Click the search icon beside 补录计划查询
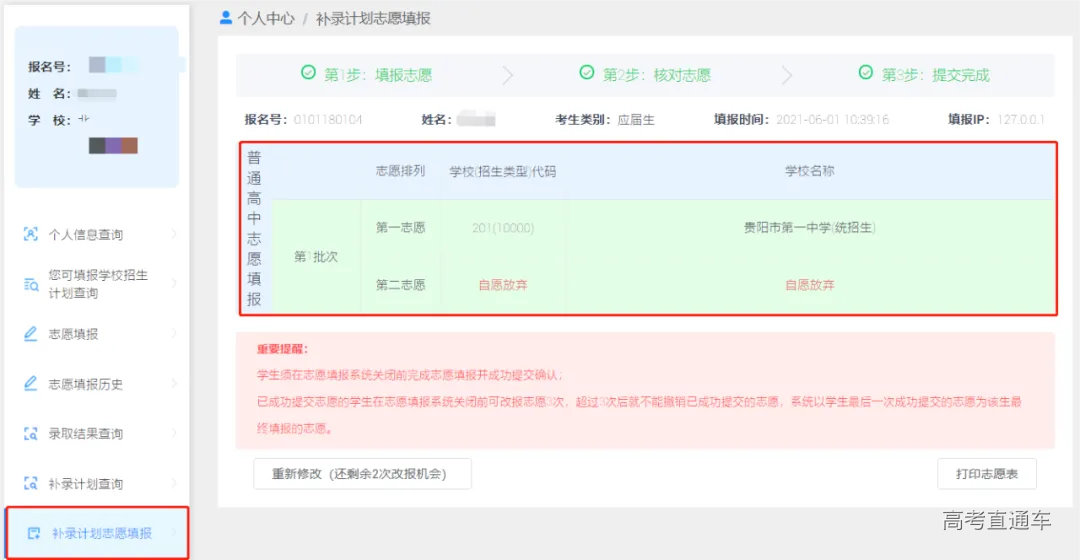Screen dimensions: 1080x560 click(30, 484)
